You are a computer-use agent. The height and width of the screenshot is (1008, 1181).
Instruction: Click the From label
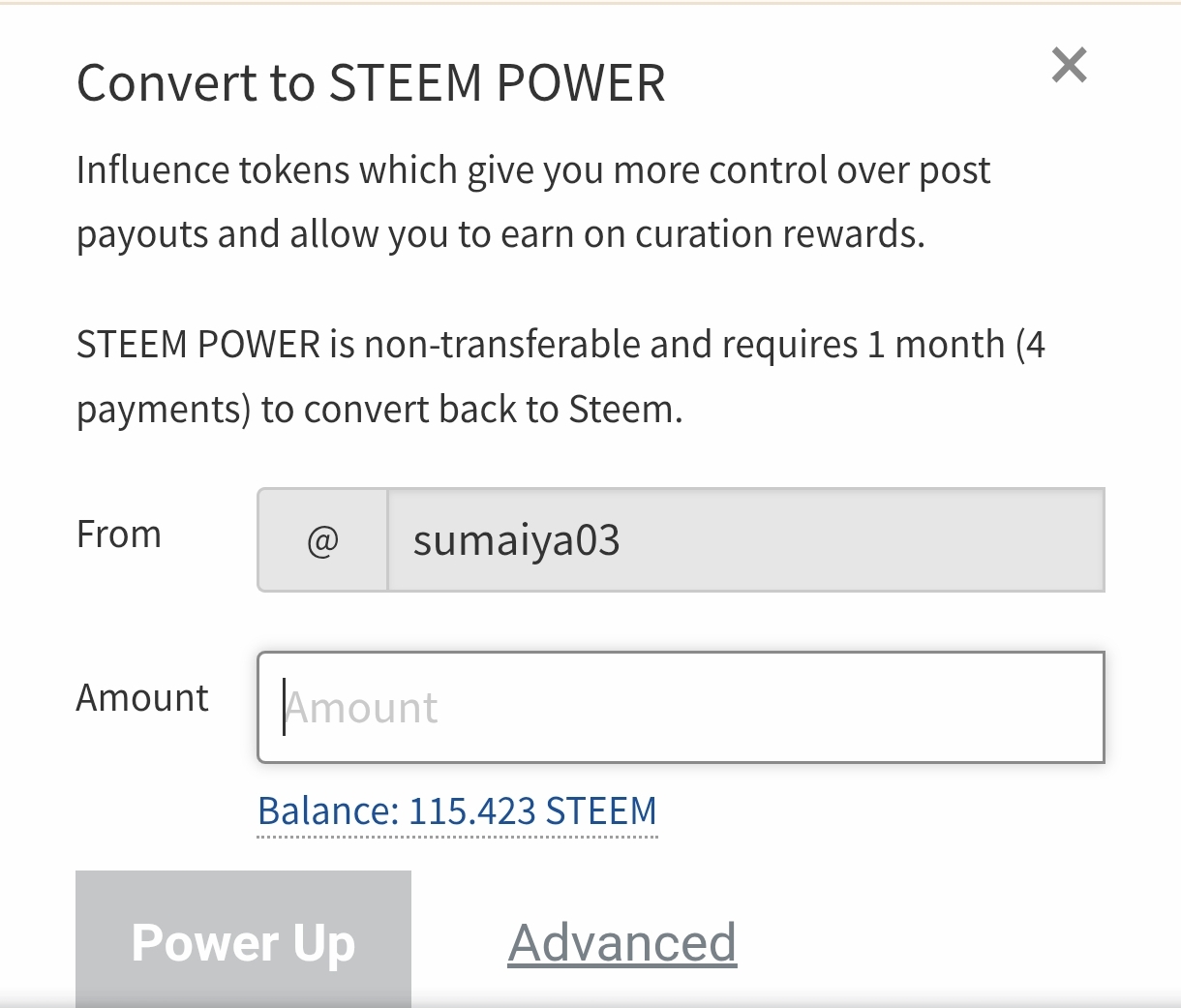(119, 535)
